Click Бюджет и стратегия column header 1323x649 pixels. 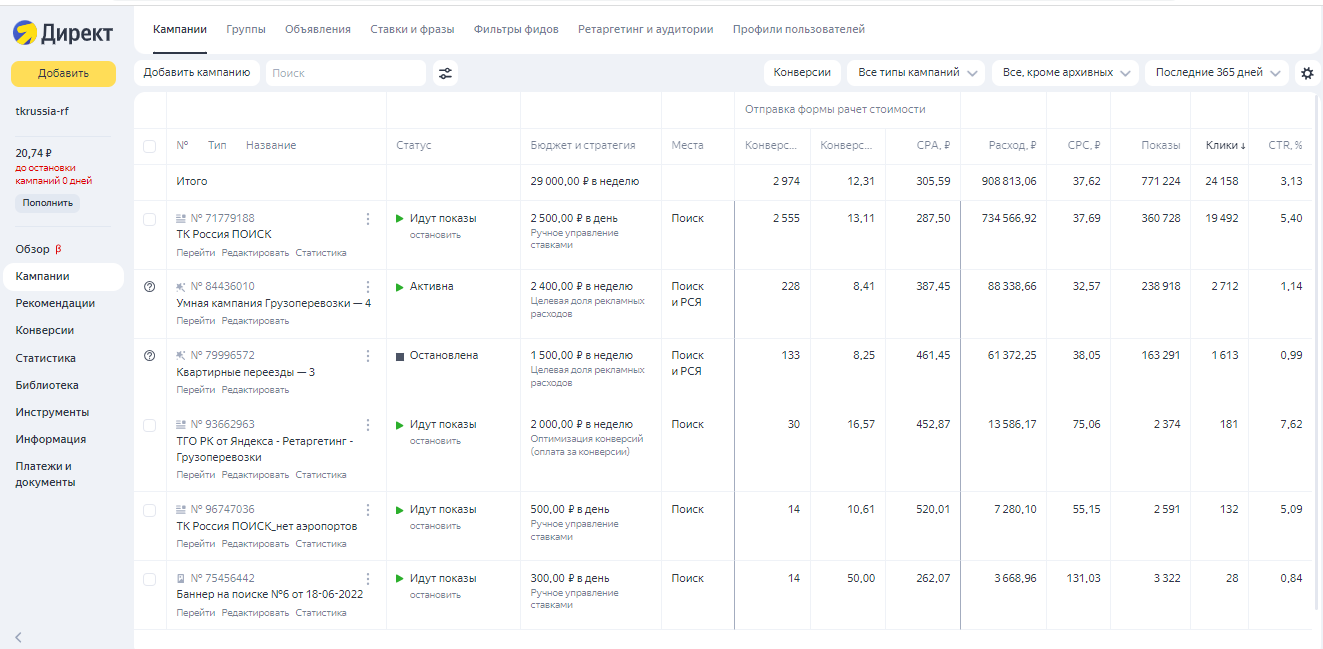[x=583, y=146]
